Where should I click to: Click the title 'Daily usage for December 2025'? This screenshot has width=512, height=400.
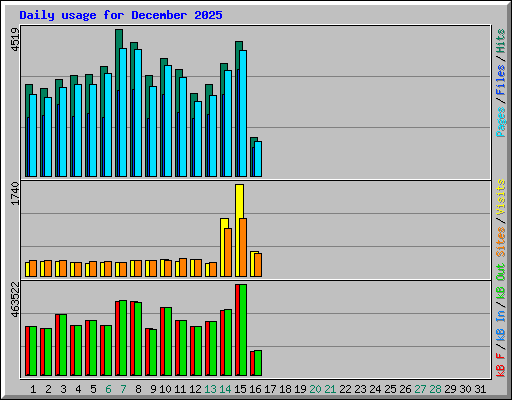coord(121,15)
